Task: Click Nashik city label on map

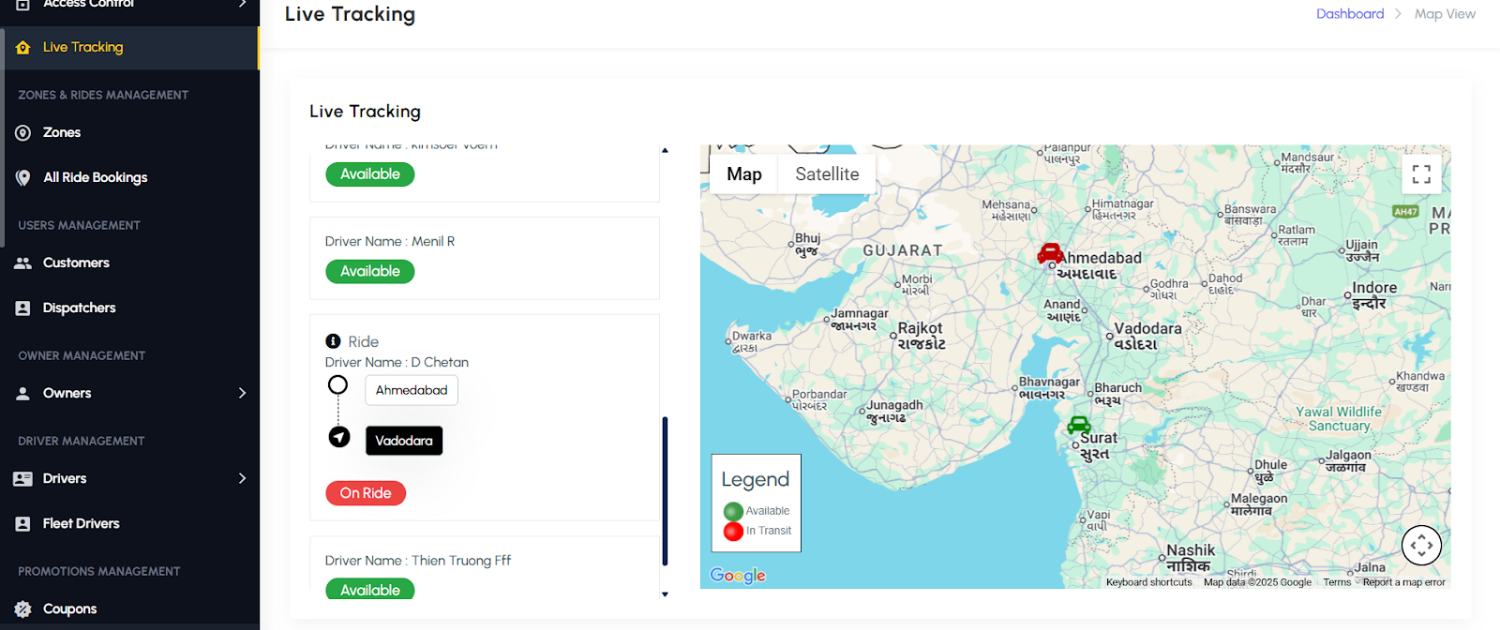Action: click(x=1190, y=557)
